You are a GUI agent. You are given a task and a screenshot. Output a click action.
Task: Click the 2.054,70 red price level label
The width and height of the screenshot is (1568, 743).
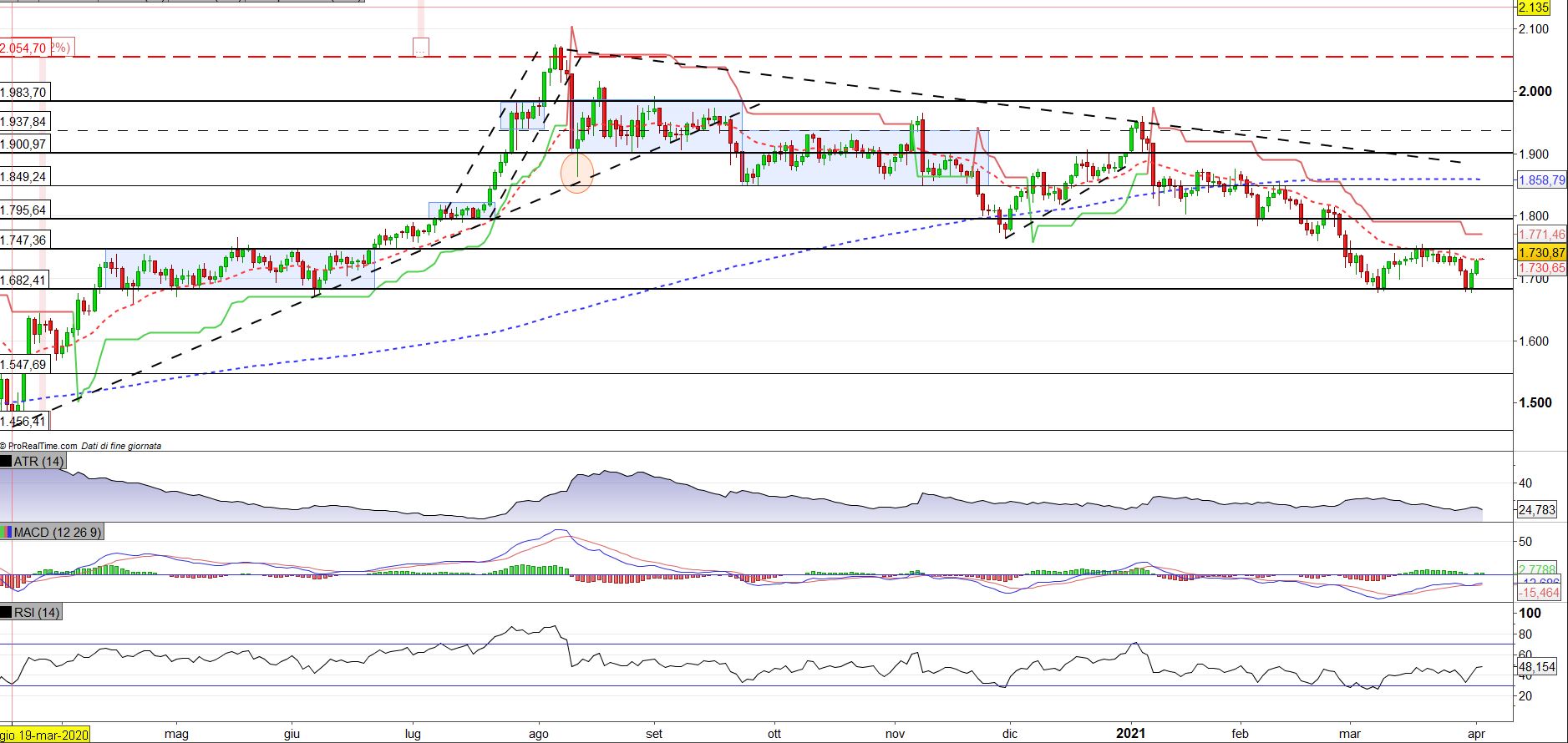(25, 48)
